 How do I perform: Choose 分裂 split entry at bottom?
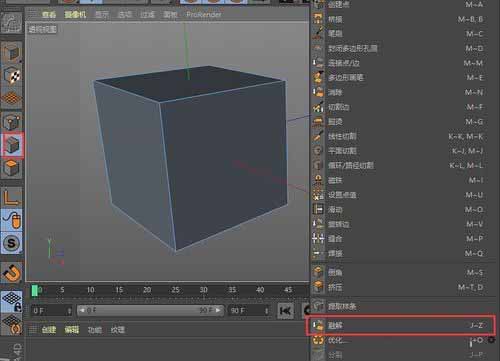coord(404,355)
